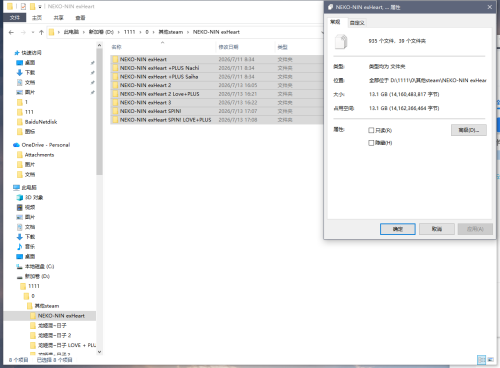The image size is (500, 368).
Task: Open the 主页 ribbon tab
Action: click(37, 18)
